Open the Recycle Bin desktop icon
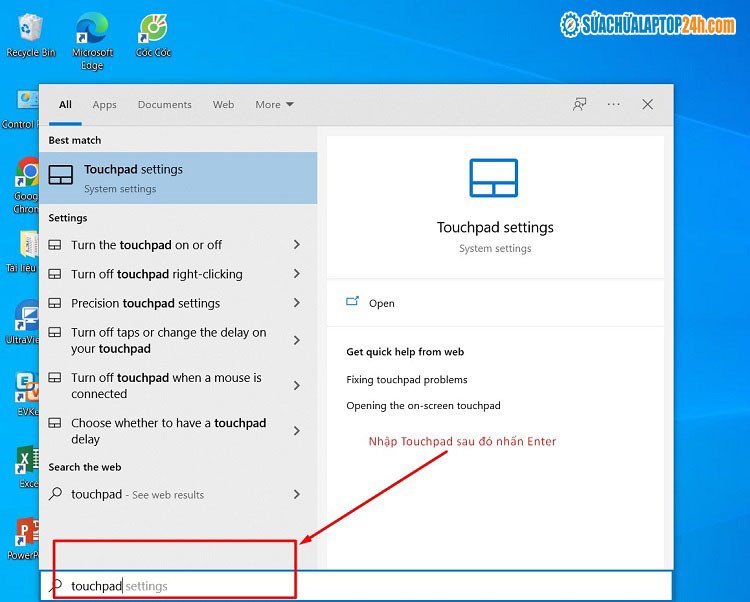750x602 pixels. 30,30
